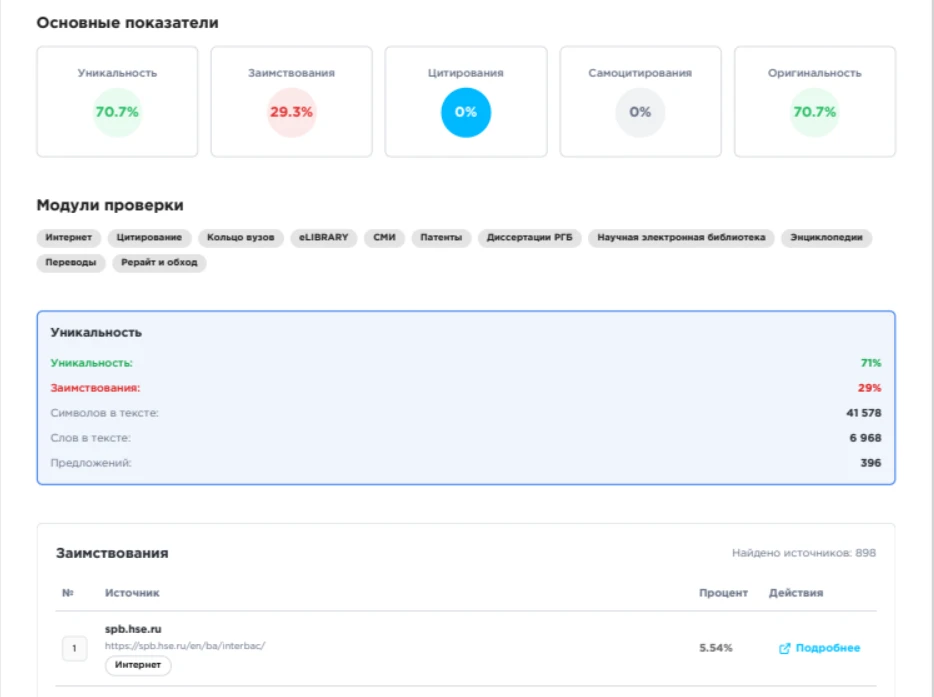Screen dimensions: 934x697
Task: Click the 6 968 words count
Action: [865, 438]
